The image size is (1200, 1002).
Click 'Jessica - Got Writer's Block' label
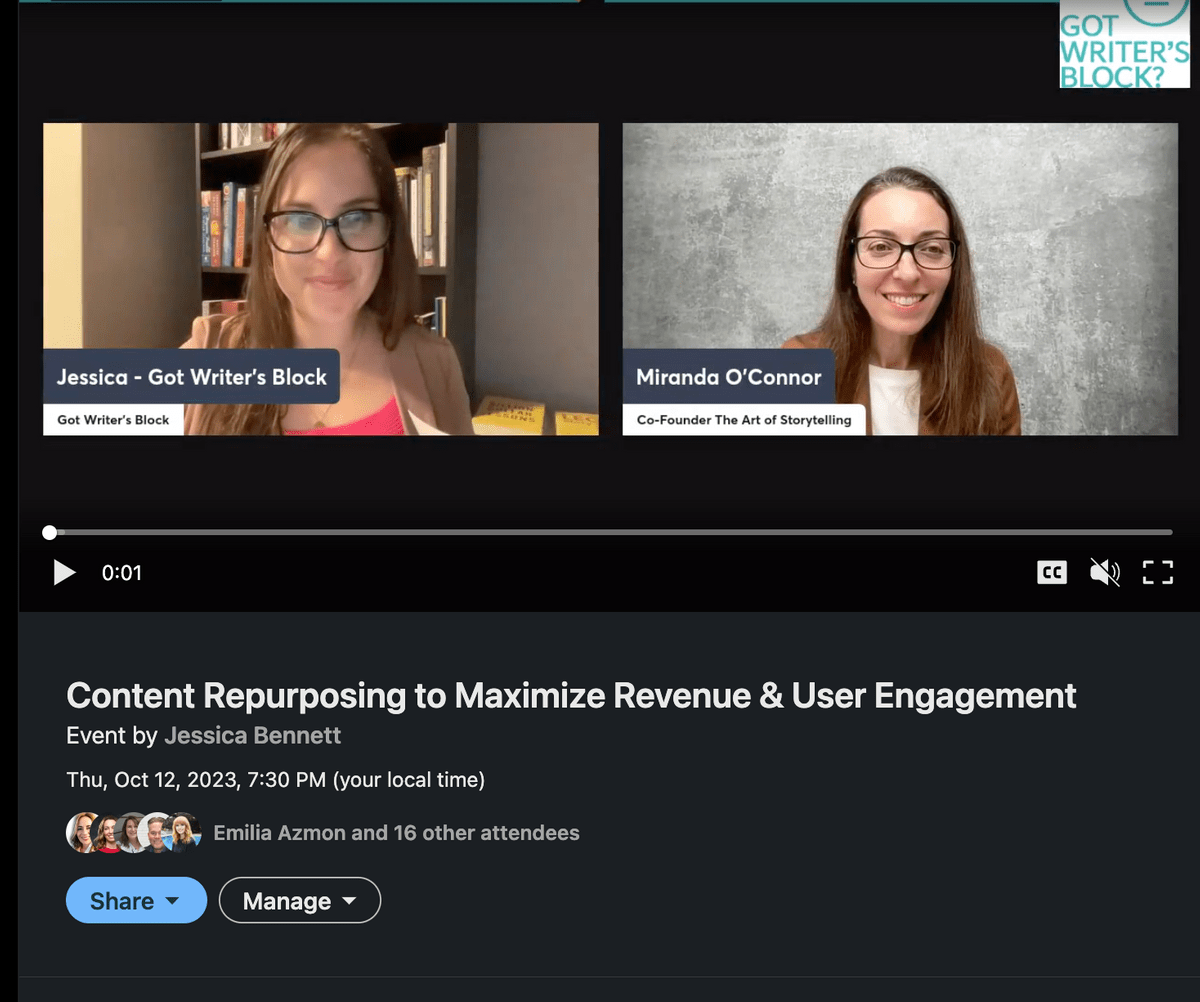(x=192, y=377)
